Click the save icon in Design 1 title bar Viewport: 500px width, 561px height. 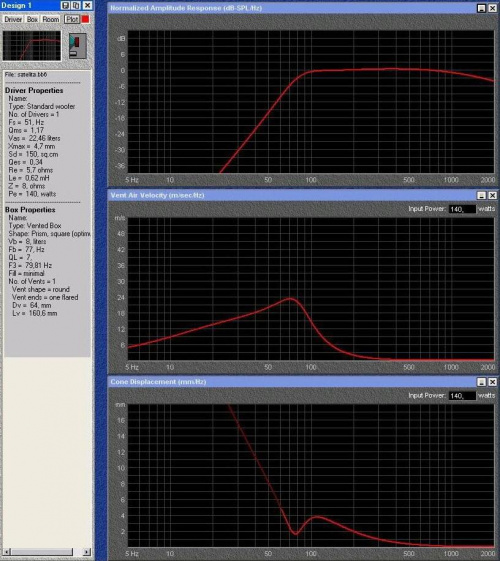(x=65, y=5)
